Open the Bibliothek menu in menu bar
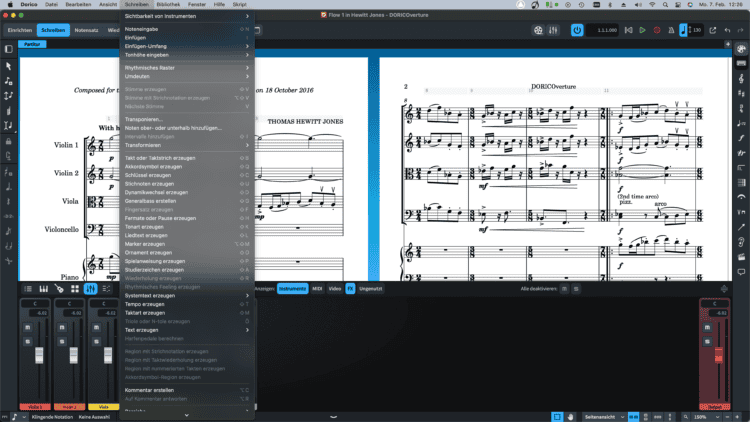 [x=168, y=4]
